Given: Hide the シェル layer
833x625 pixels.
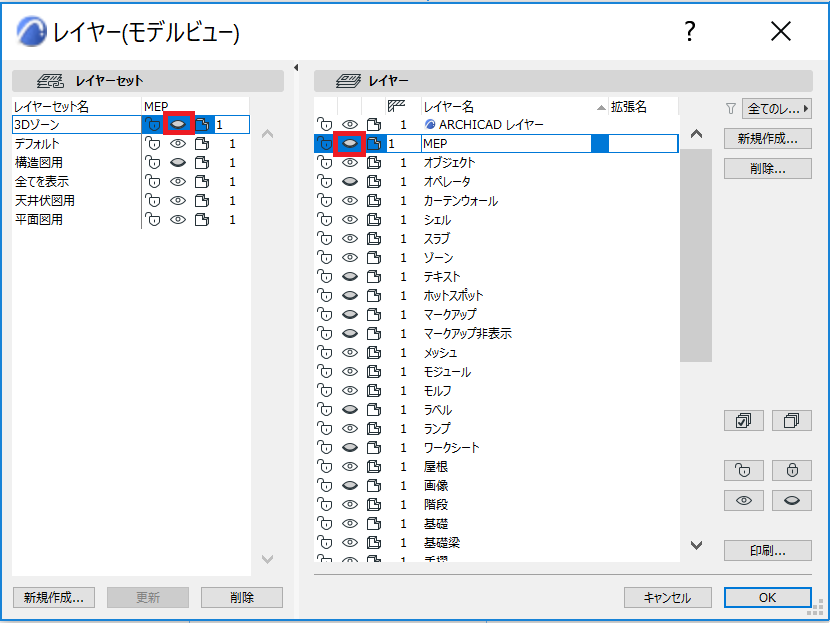Looking at the screenshot, I should [350, 219].
